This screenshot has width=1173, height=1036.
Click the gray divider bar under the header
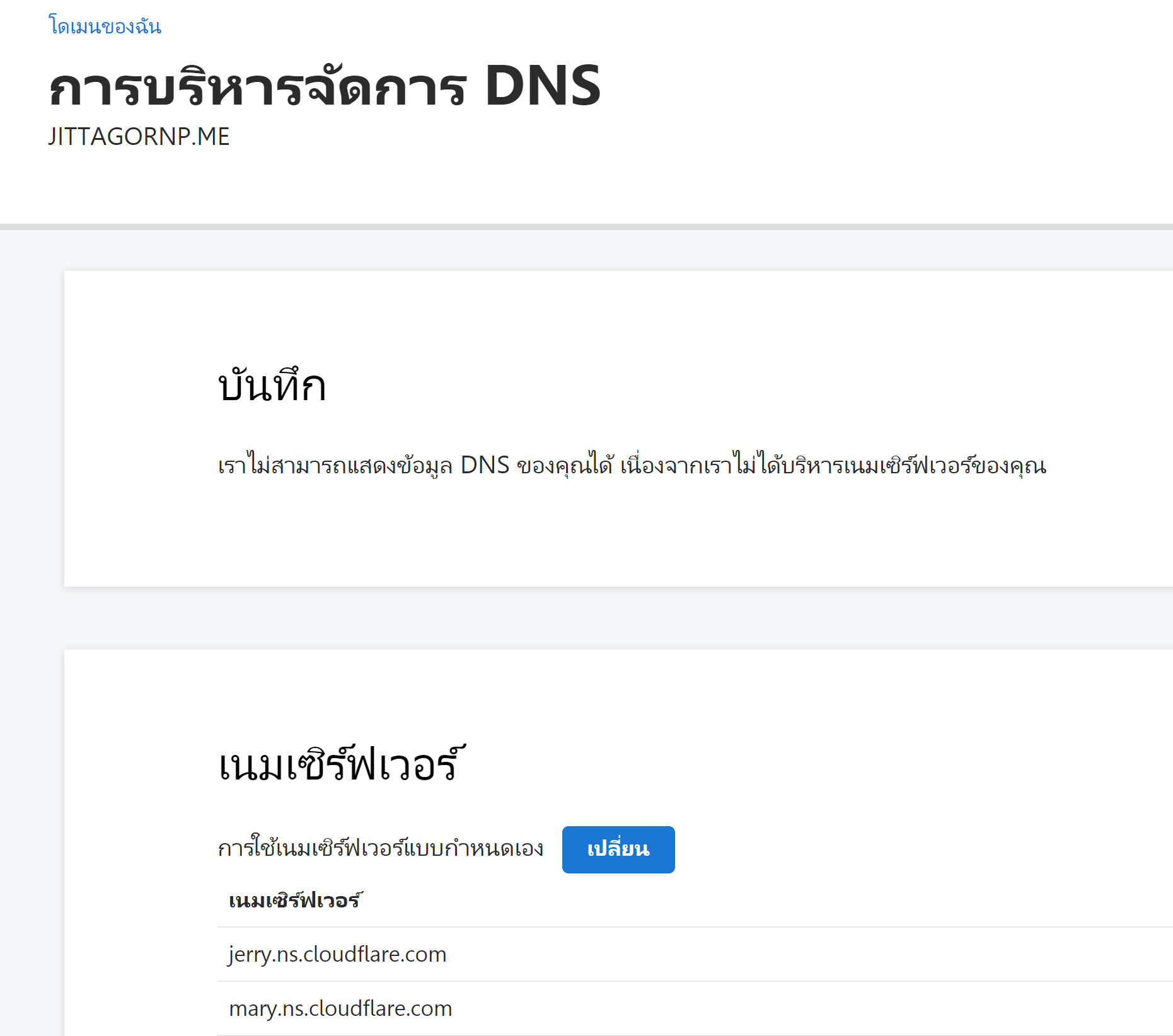point(586,227)
